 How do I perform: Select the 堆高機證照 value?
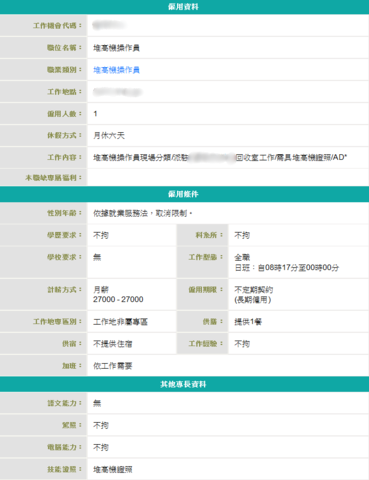(x=113, y=470)
